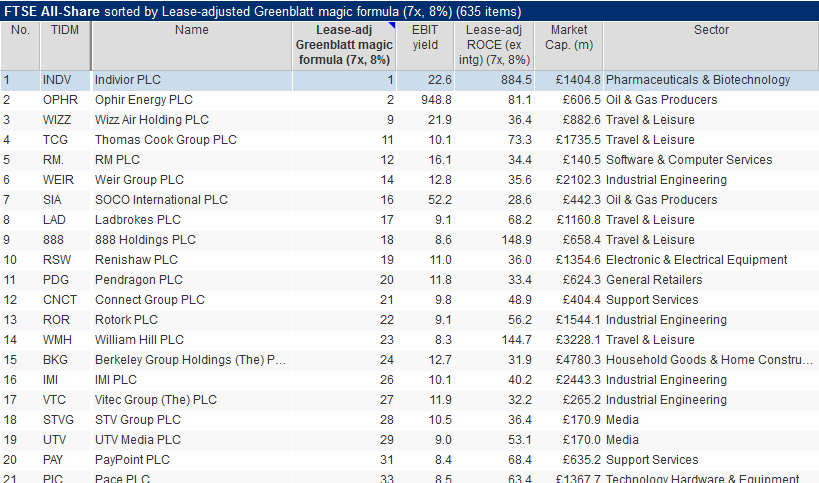Click the STVG ticker cell
Image resolution: width=819 pixels, height=483 pixels.
click(58, 420)
